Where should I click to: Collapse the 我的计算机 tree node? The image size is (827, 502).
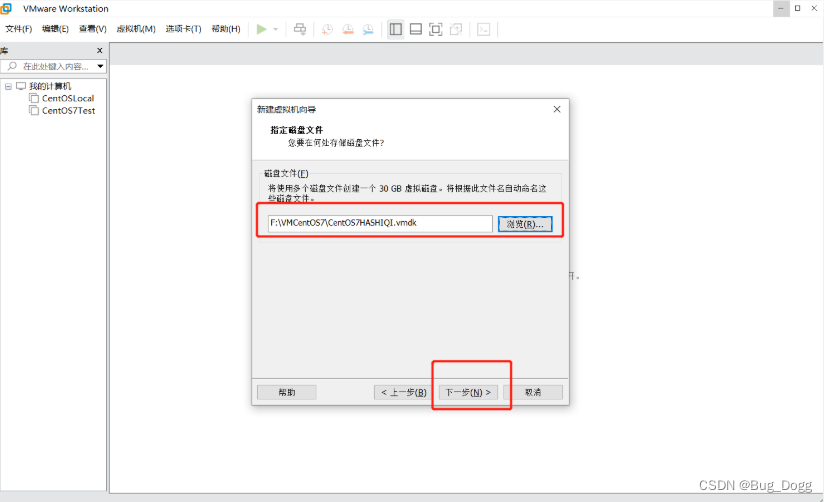8,86
